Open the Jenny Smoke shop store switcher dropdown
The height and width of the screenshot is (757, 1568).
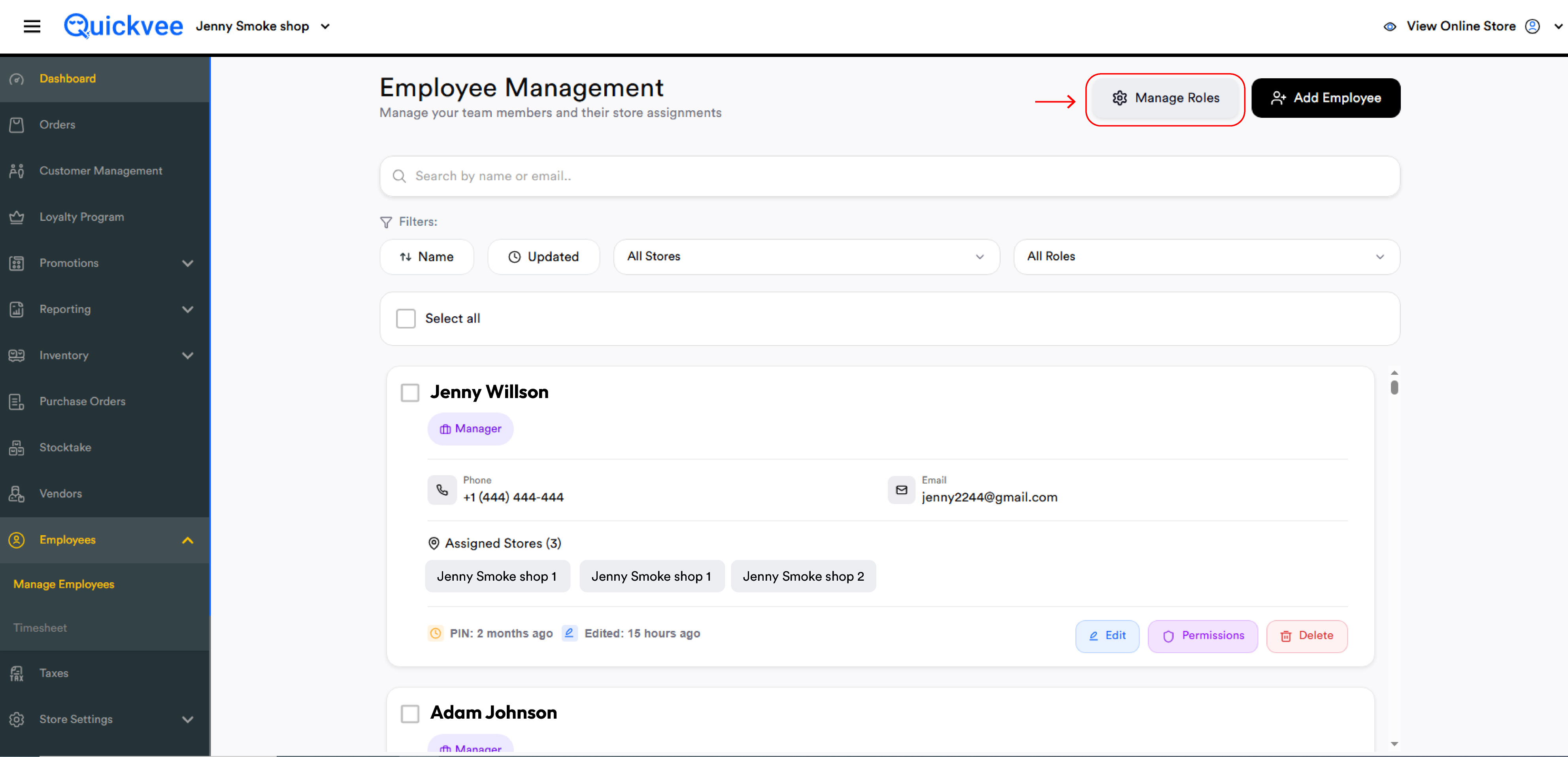click(x=263, y=26)
